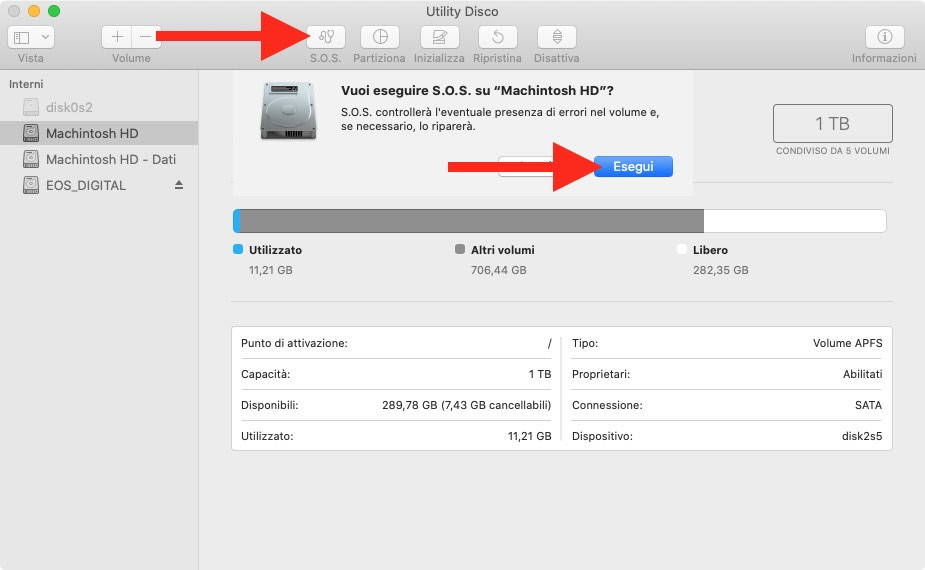The width and height of the screenshot is (925, 570).
Task: Click the Punto di attivazione row
Action: click(396, 343)
